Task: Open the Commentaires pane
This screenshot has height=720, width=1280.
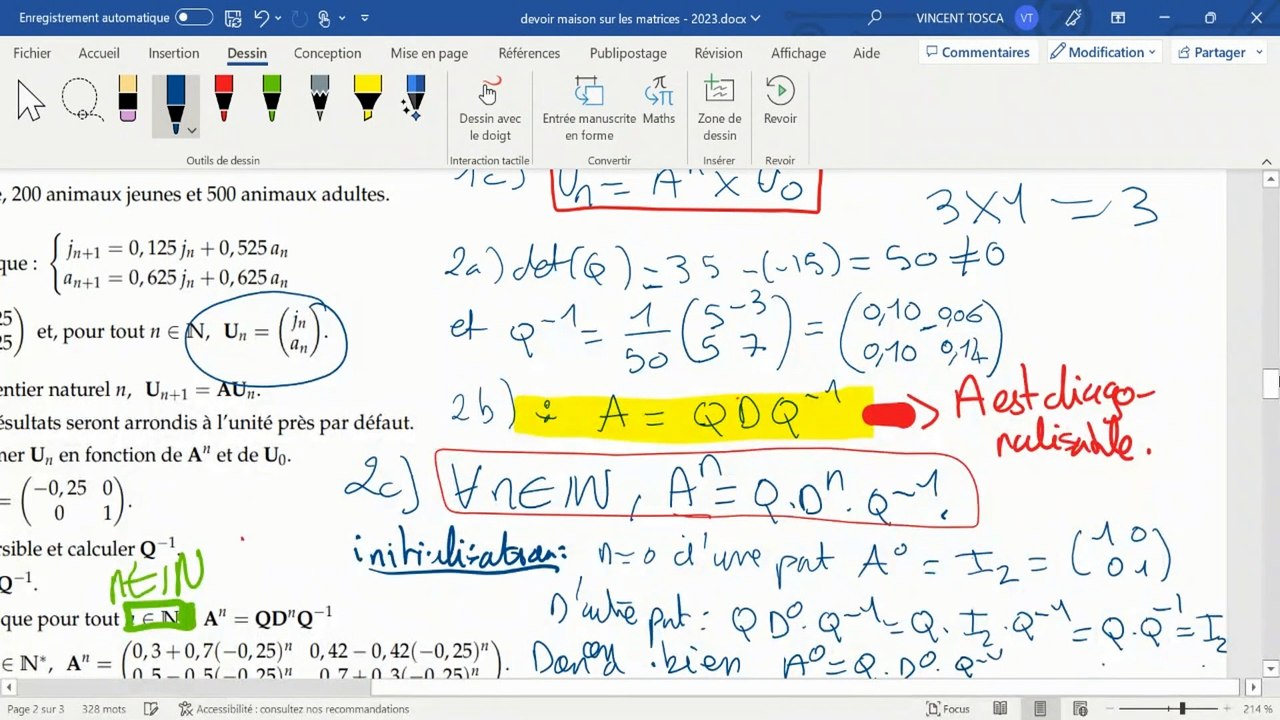Action: pos(977,52)
